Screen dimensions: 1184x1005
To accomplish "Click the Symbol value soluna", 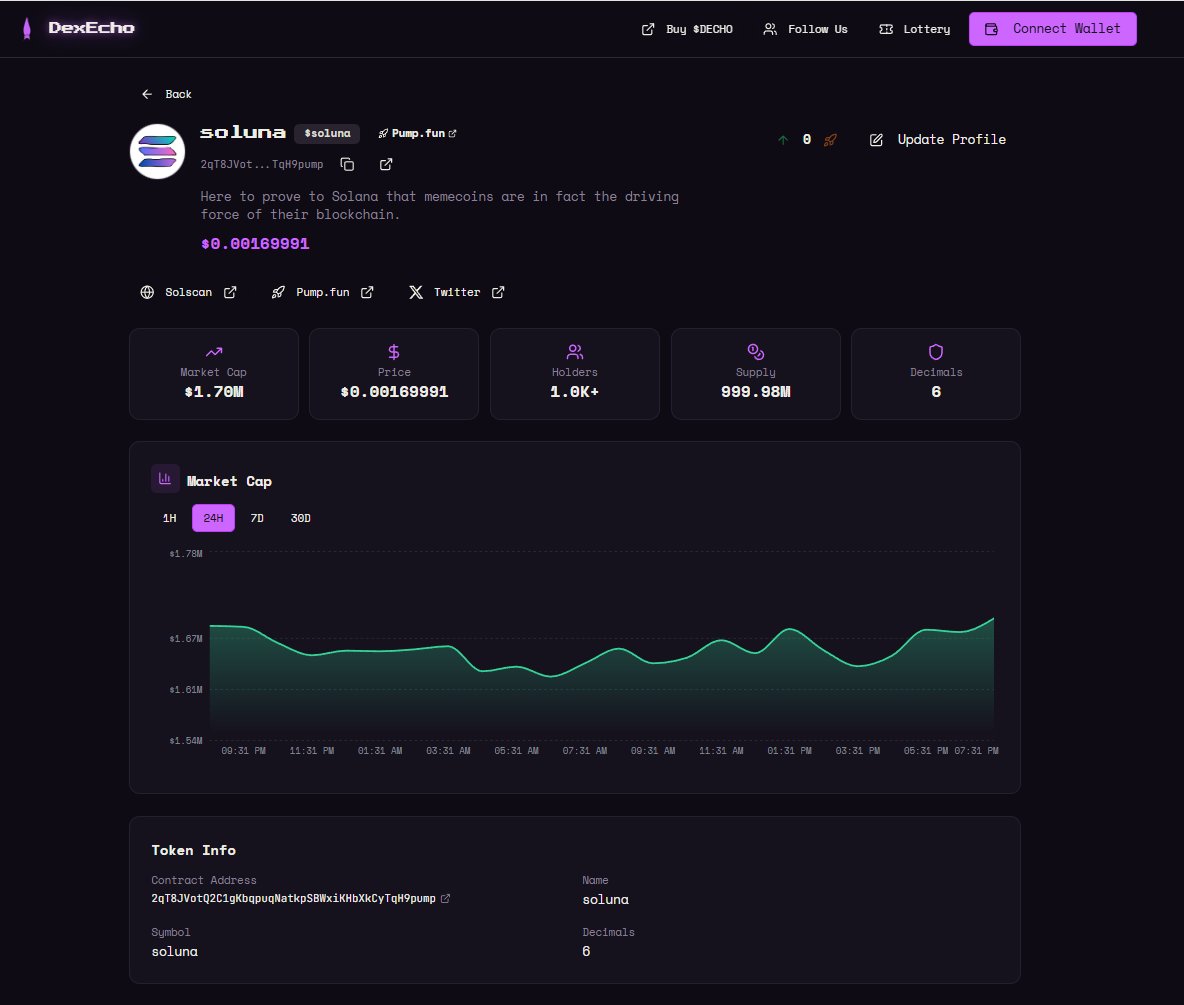I will 174,951.
